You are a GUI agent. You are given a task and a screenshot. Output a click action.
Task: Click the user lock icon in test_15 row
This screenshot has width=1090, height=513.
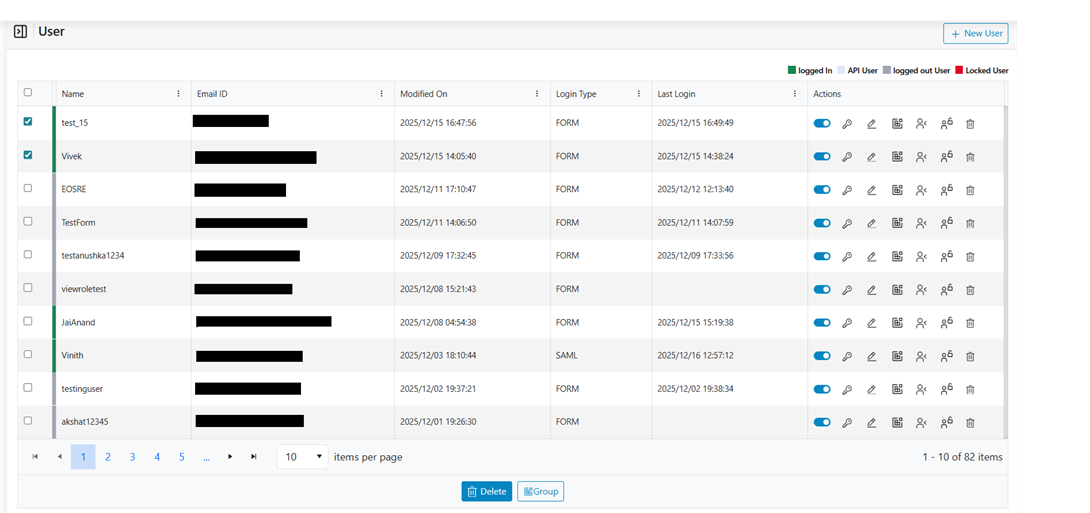point(946,124)
